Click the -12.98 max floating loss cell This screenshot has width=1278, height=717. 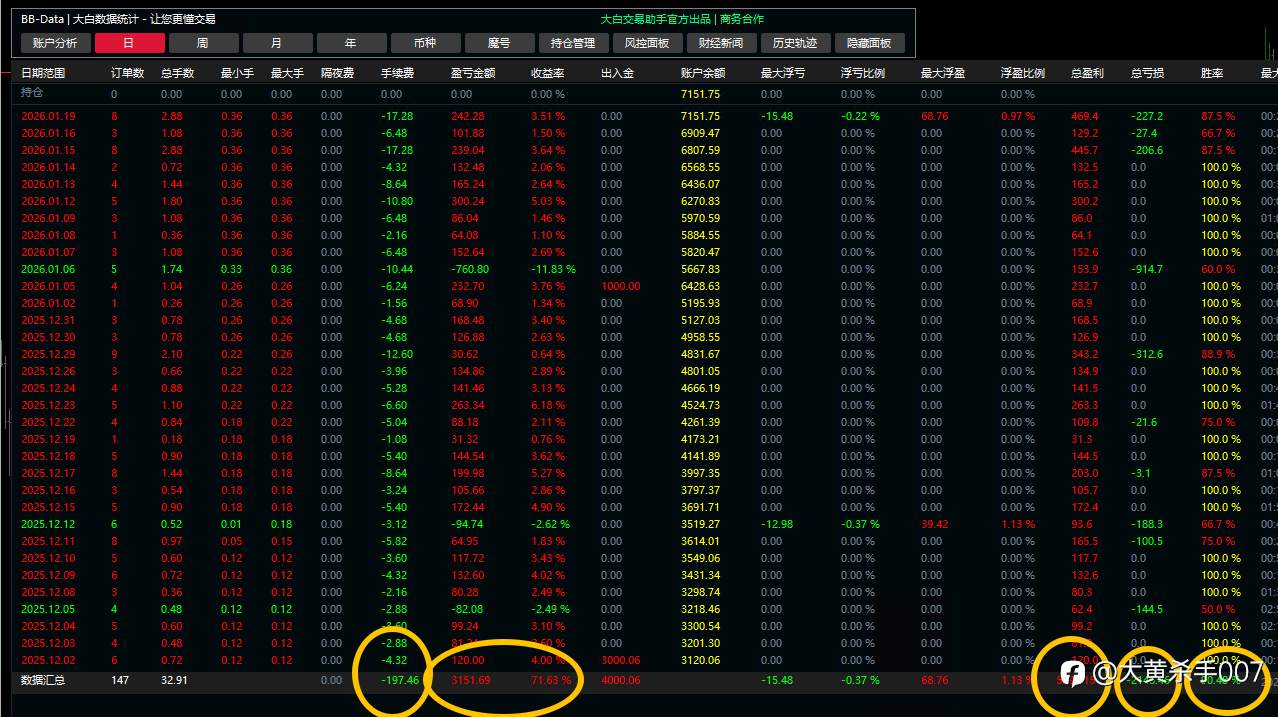[x=777, y=524]
